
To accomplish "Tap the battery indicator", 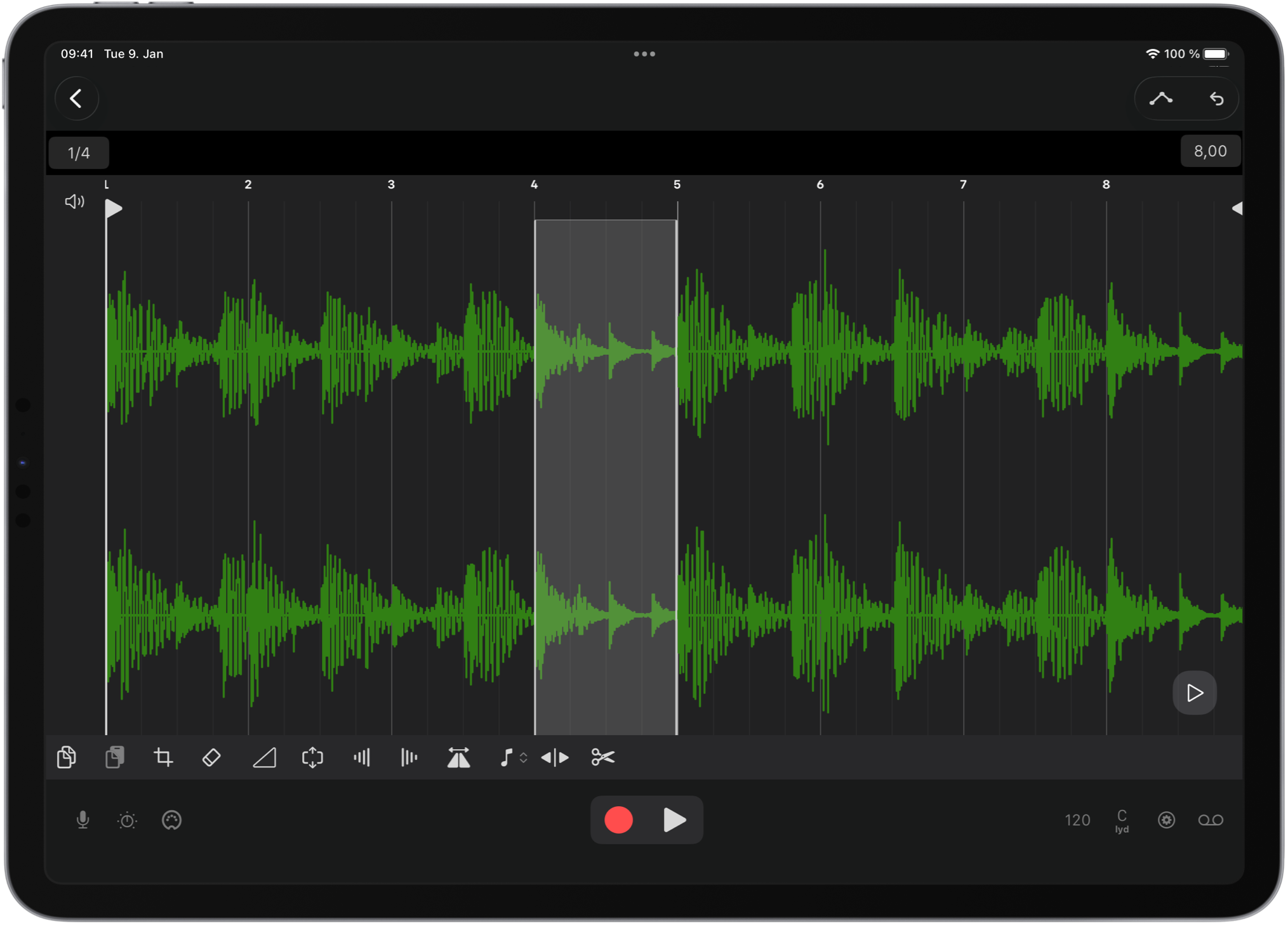I will [1216, 54].
